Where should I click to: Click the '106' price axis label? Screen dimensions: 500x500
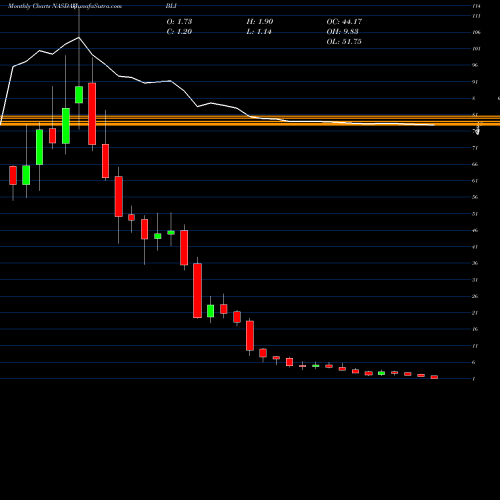(x=476, y=32)
